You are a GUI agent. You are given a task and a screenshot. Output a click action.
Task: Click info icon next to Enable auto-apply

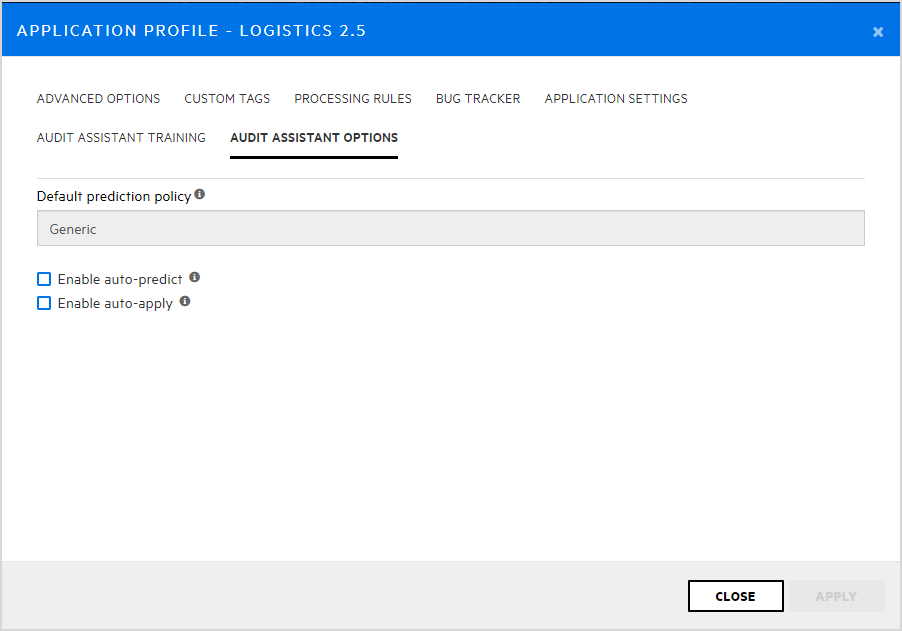pos(185,302)
